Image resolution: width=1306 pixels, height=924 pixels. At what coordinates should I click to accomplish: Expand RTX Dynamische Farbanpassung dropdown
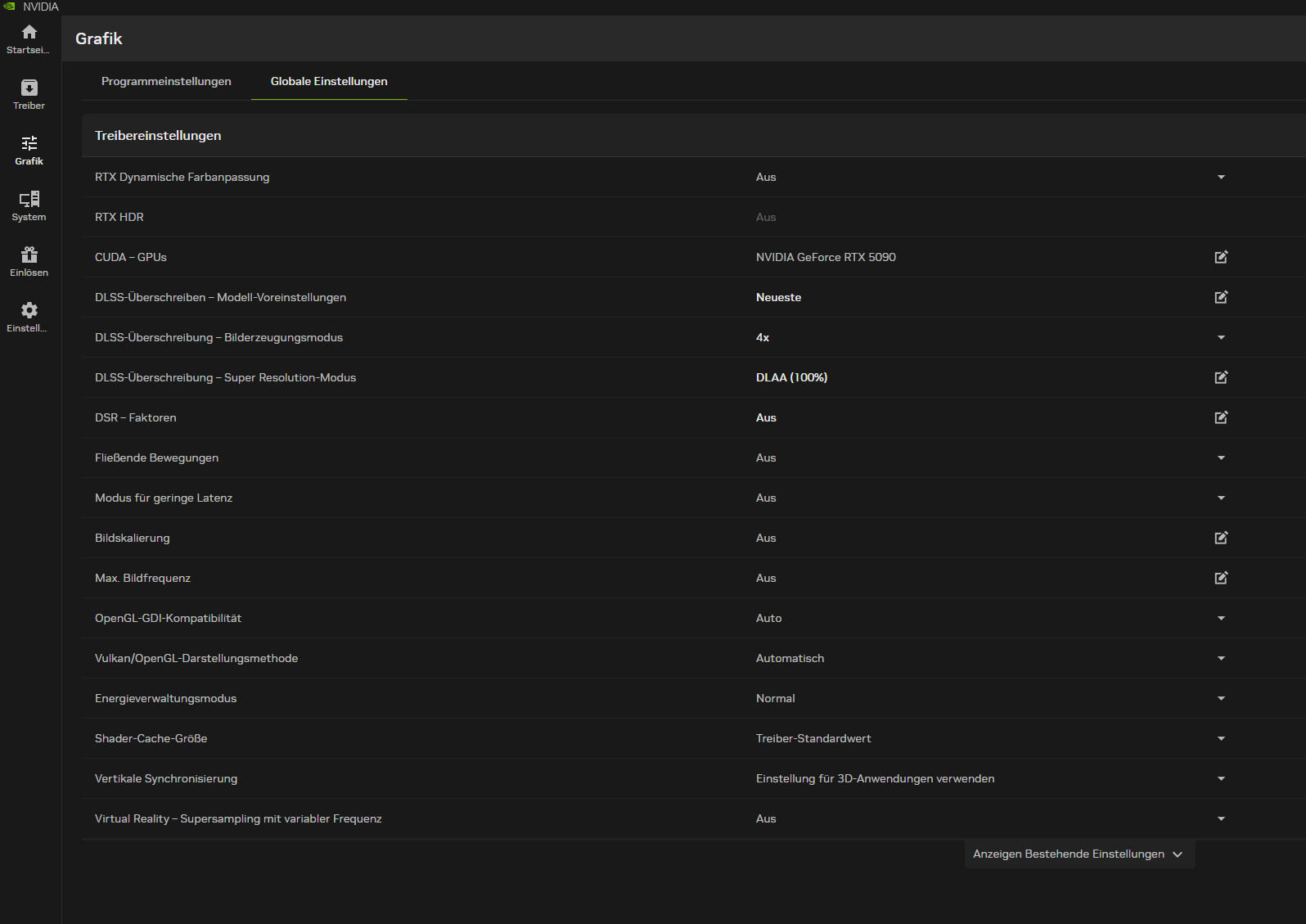coord(1221,177)
